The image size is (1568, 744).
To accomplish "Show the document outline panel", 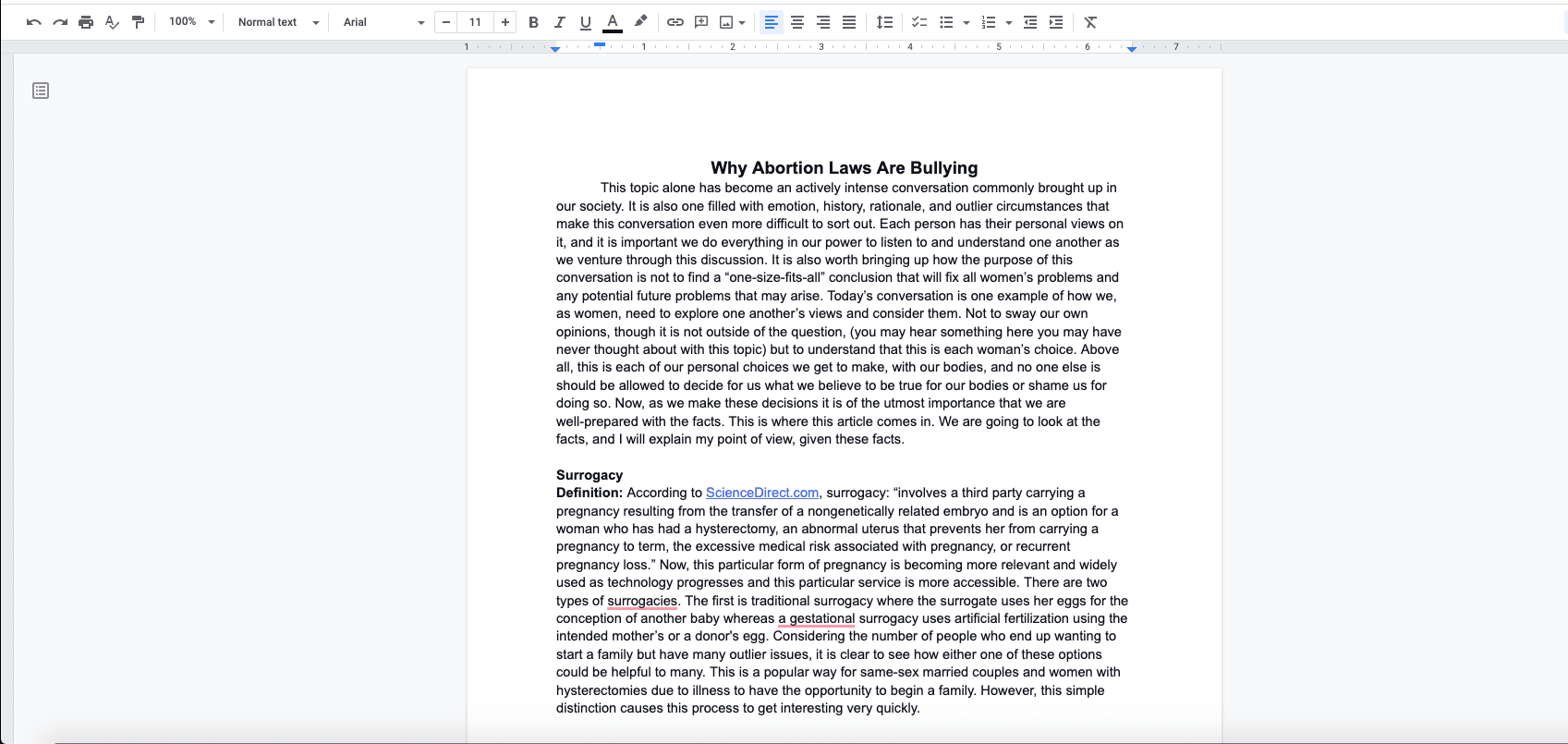I will 41,91.
